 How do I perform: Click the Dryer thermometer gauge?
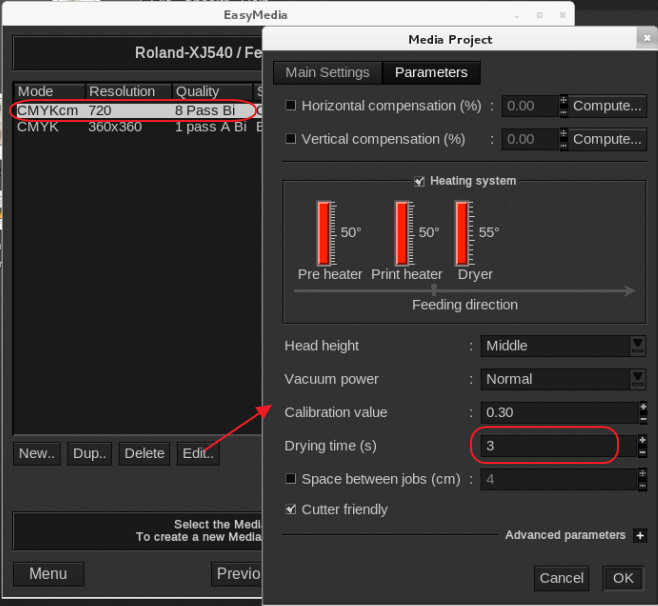click(x=463, y=233)
